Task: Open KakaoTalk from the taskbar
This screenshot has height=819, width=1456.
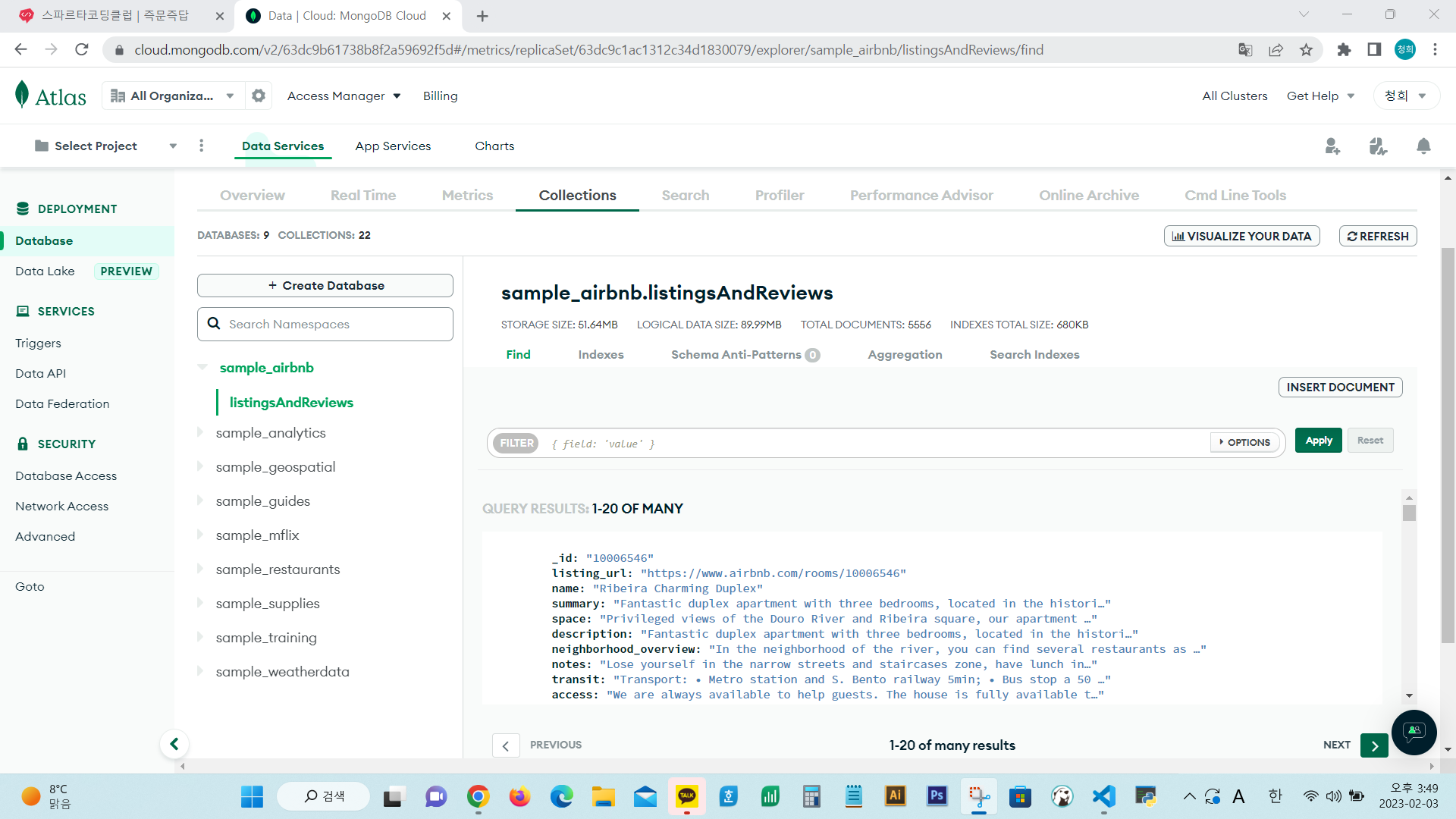Action: coord(686,796)
